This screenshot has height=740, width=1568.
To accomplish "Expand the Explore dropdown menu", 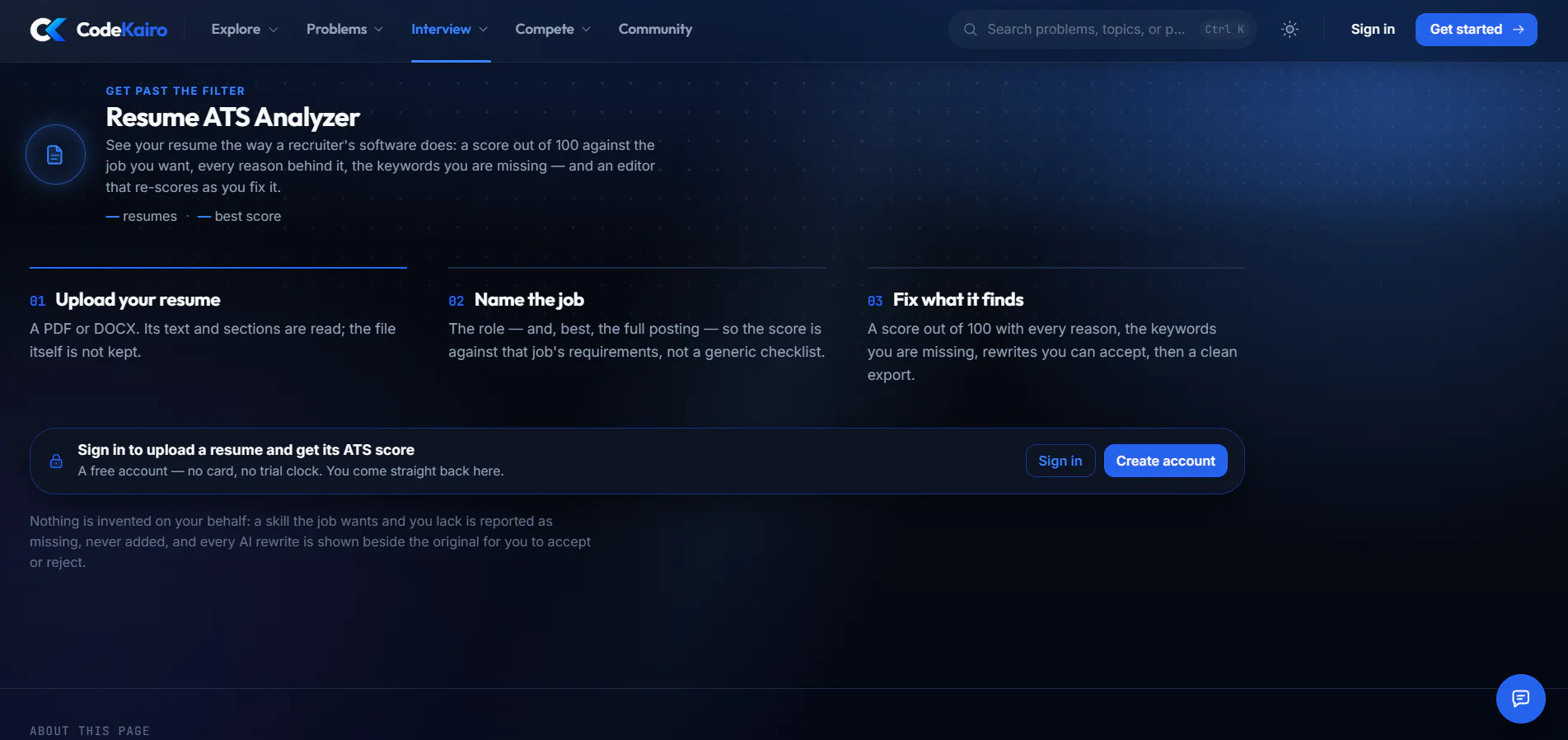I will point(245,30).
